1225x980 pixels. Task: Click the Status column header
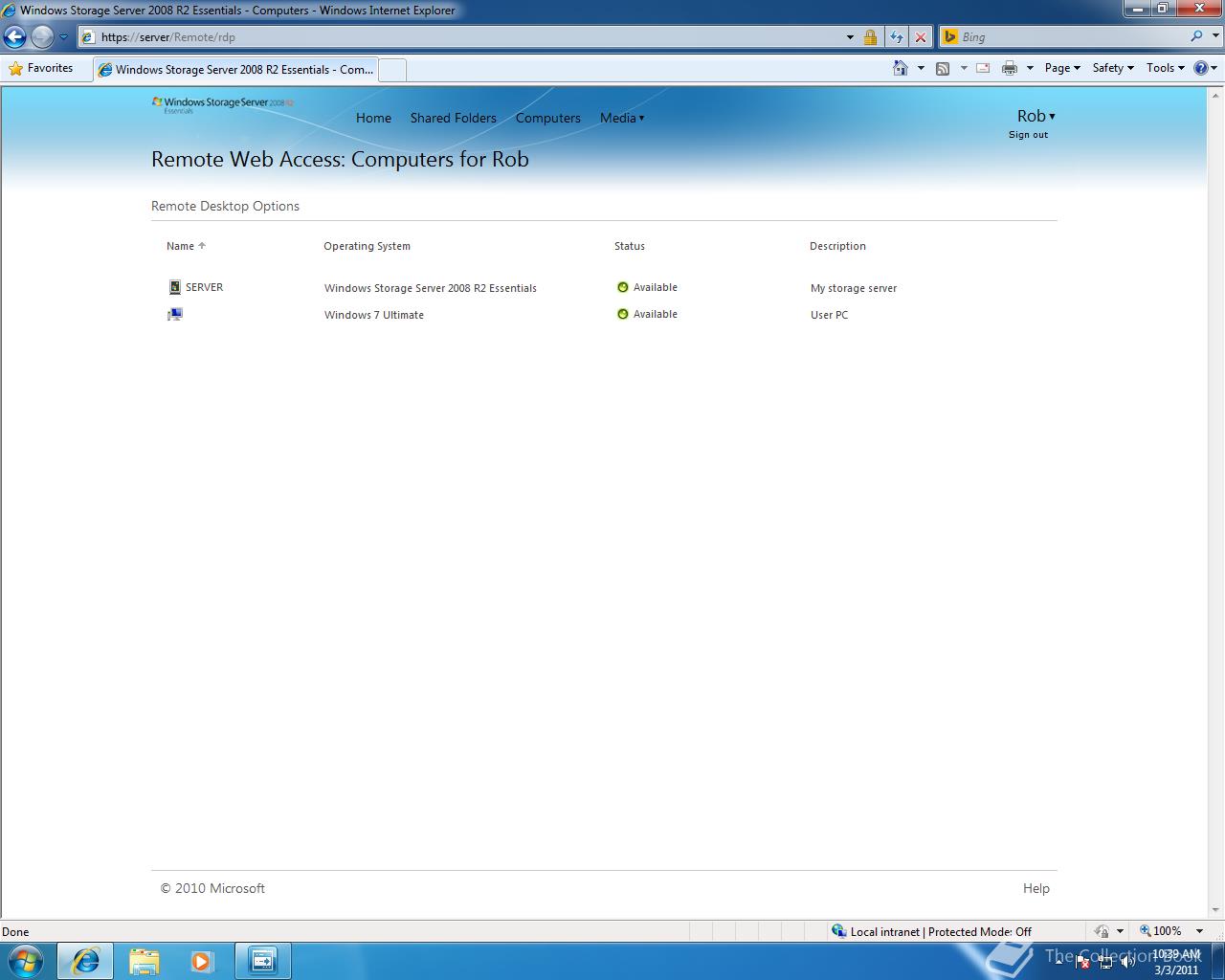pyautogui.click(x=630, y=246)
